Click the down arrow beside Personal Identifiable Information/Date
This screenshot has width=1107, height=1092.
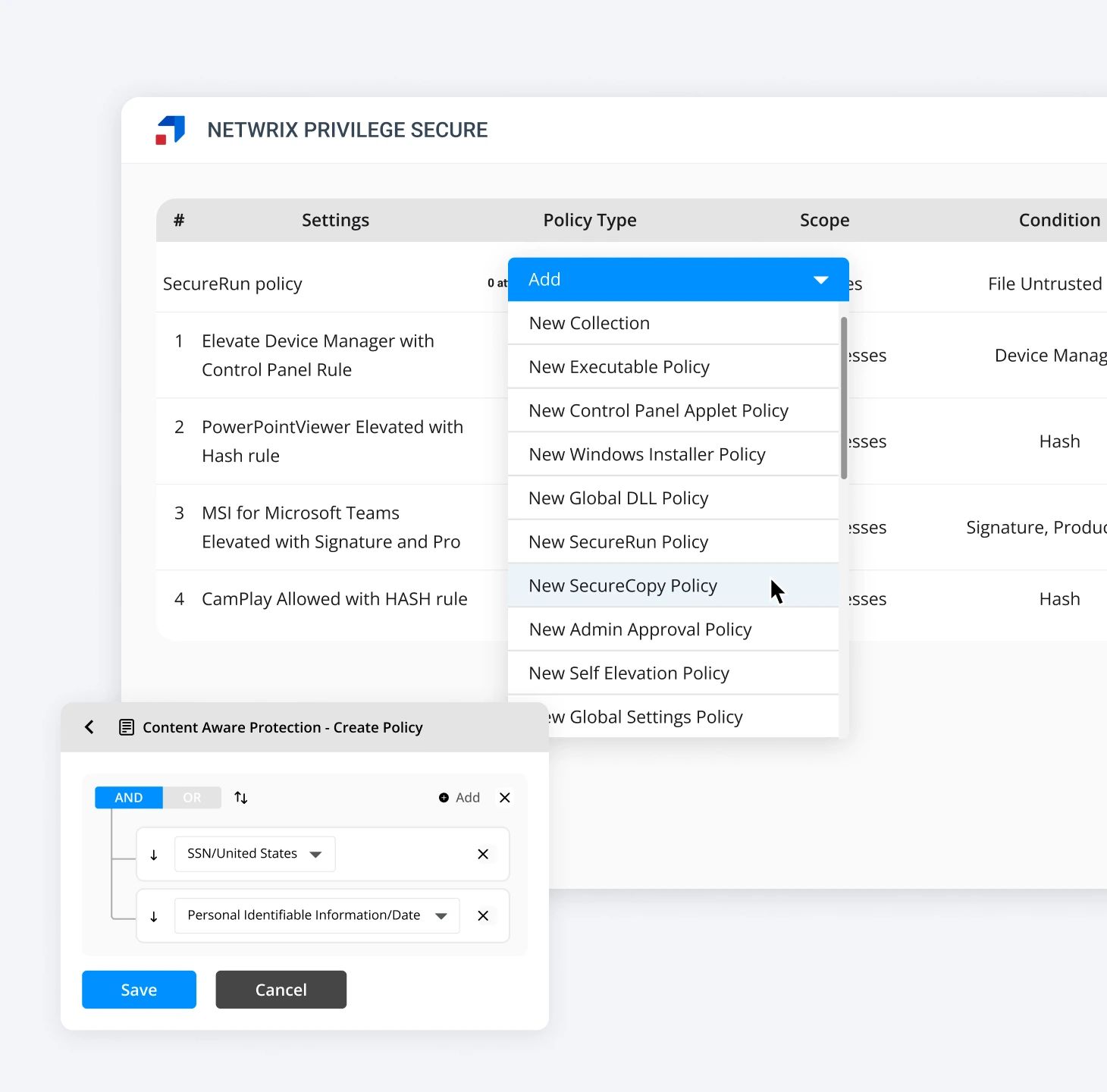[x=154, y=916]
